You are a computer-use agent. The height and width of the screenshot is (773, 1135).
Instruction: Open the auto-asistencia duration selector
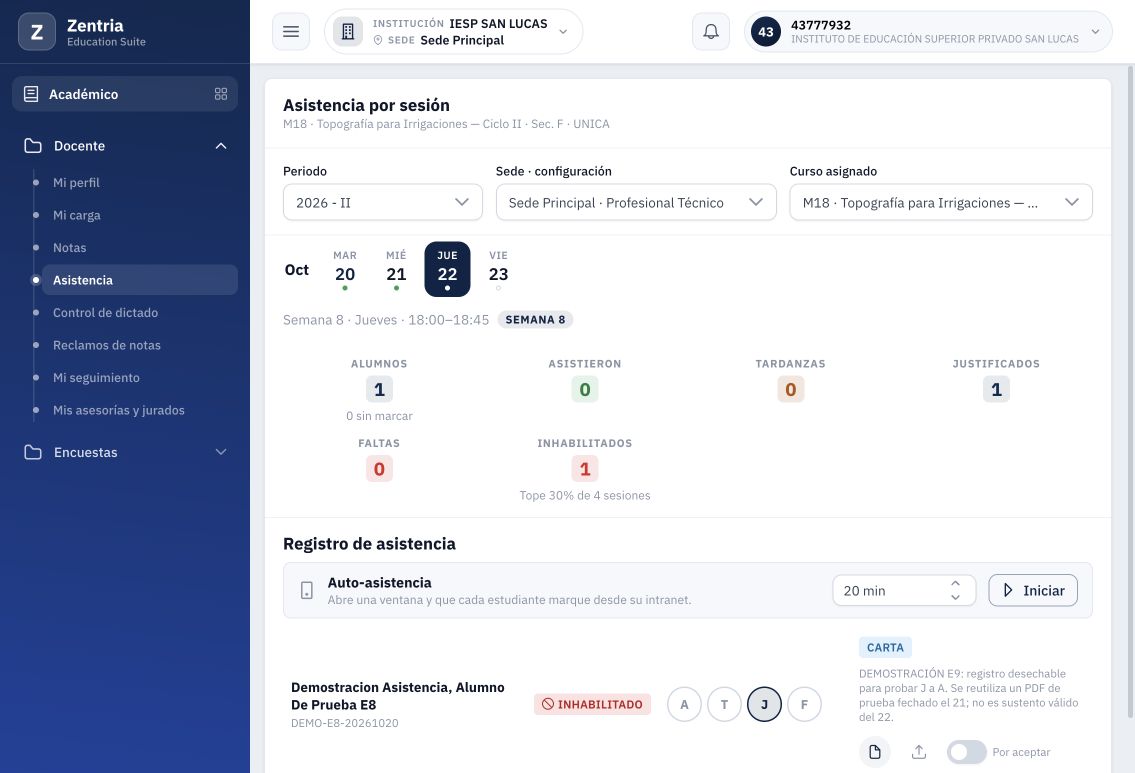click(x=903, y=591)
